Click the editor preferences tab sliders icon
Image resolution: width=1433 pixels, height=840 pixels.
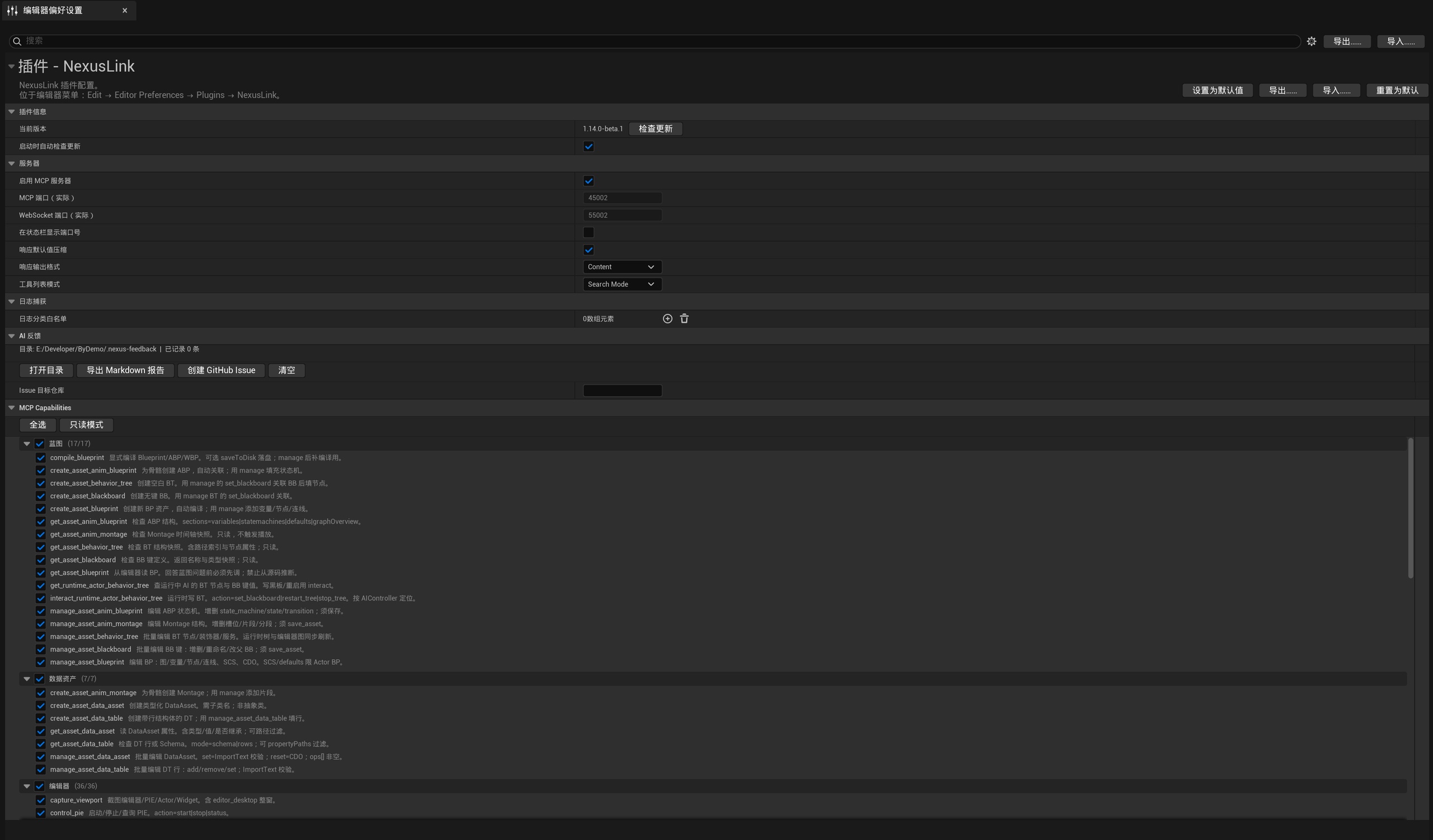point(12,10)
